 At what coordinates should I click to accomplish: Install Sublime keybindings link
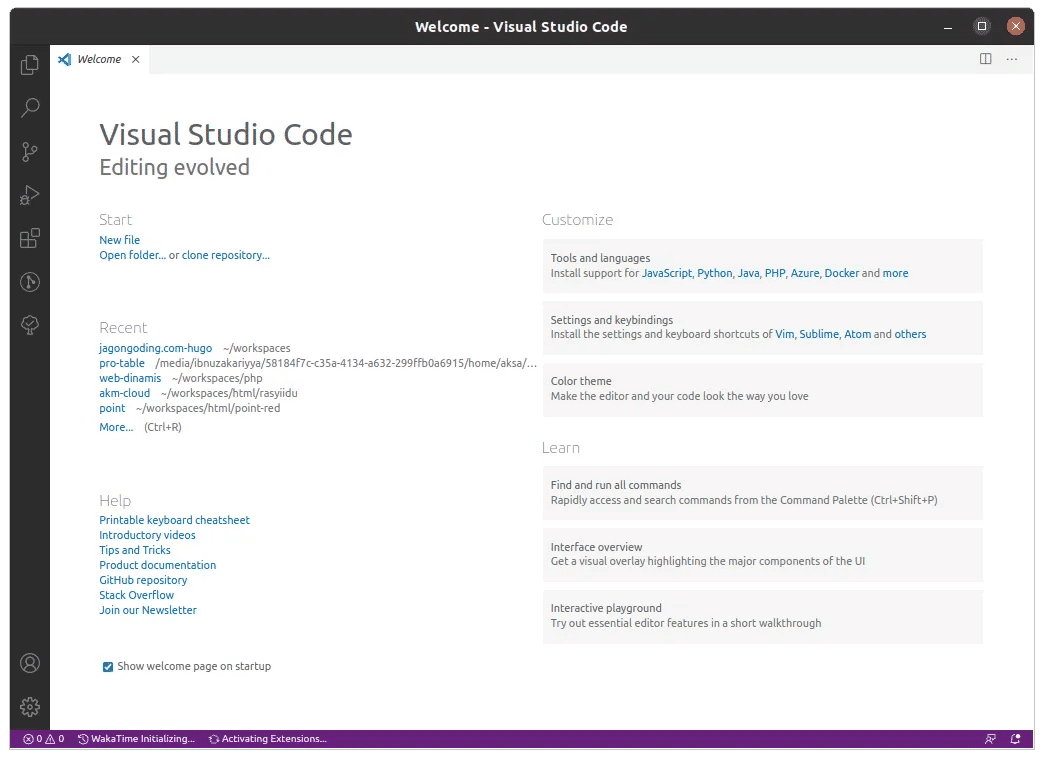click(x=819, y=334)
